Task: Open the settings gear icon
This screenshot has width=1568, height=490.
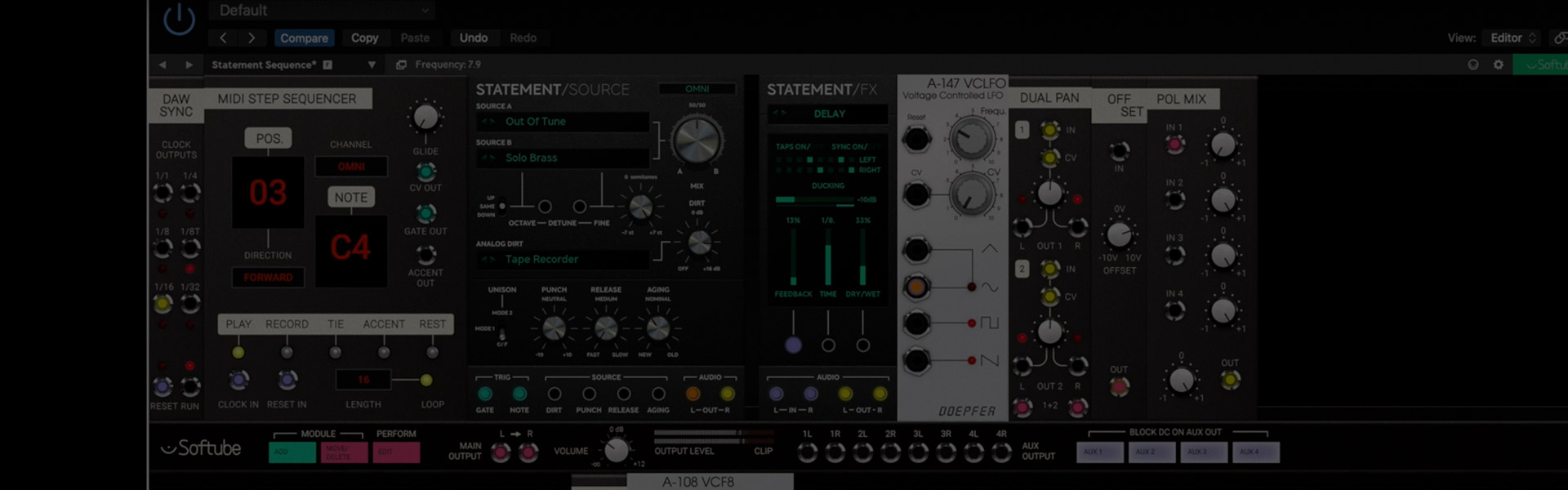Action: (x=1498, y=65)
